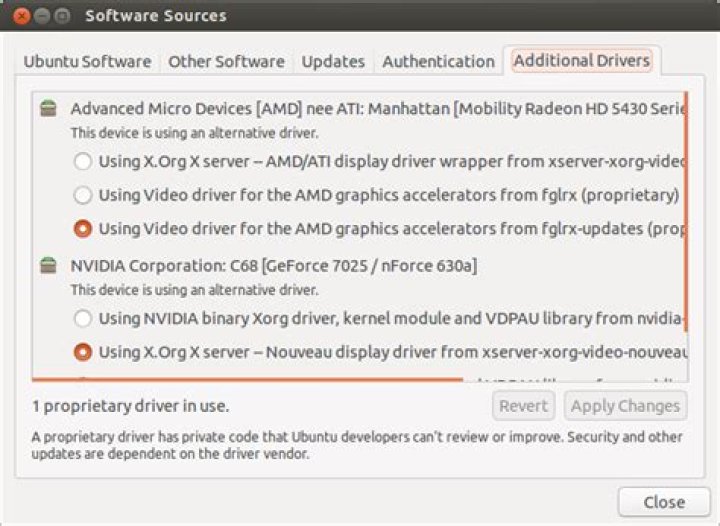Image resolution: width=720 pixels, height=526 pixels.
Task: Click the vertical scrollbar of driver list
Action: [x=686, y=211]
